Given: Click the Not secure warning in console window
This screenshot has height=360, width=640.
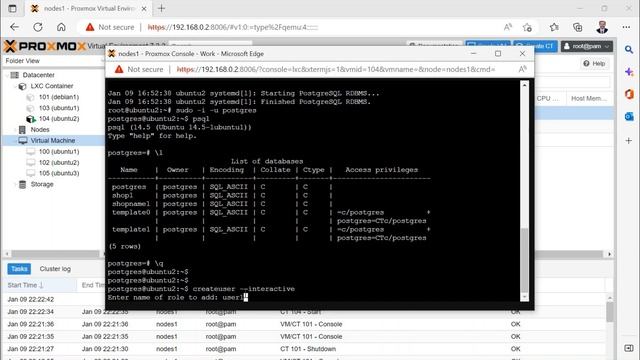Looking at the screenshot, I should 139,69.
